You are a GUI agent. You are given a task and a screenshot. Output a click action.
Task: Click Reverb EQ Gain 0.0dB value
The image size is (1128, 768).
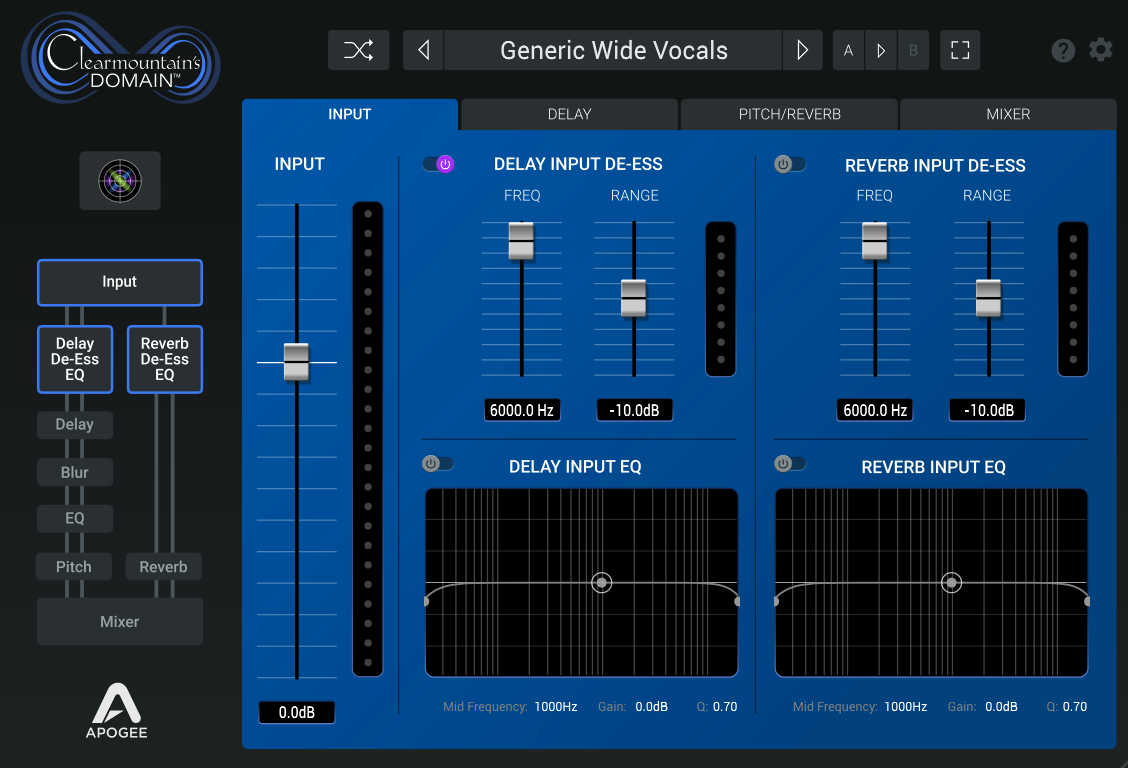(x=1001, y=707)
